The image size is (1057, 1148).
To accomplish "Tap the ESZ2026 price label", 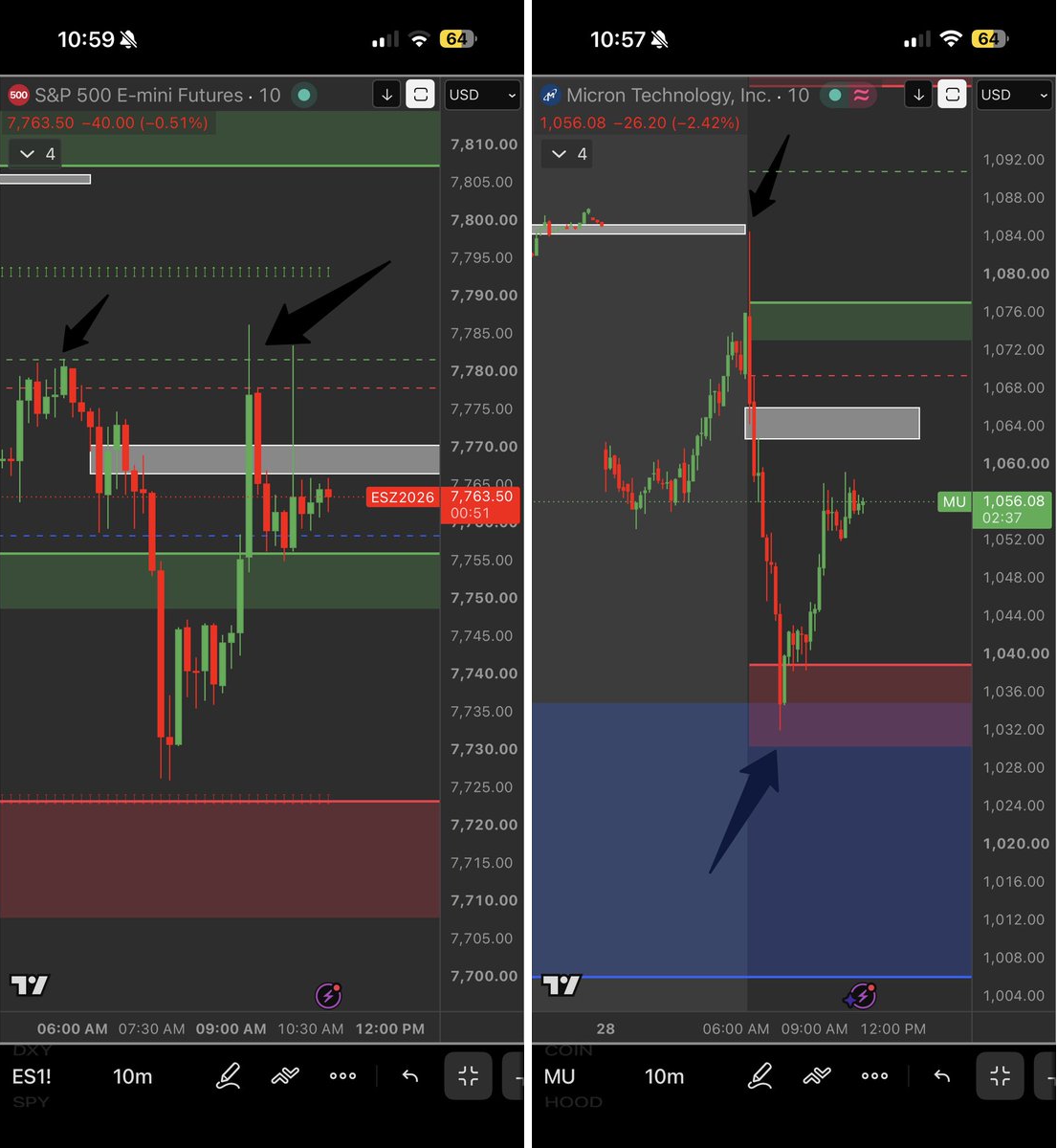I will pyautogui.click(x=403, y=497).
